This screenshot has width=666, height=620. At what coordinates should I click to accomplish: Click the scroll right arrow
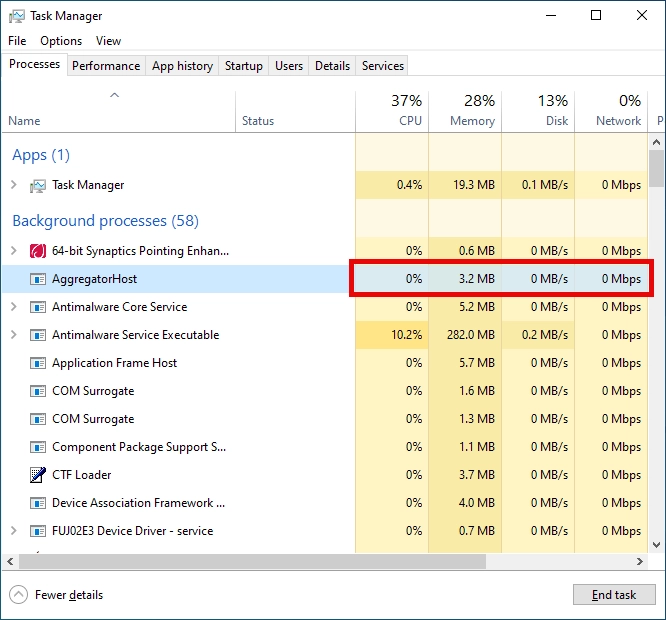tap(640, 561)
